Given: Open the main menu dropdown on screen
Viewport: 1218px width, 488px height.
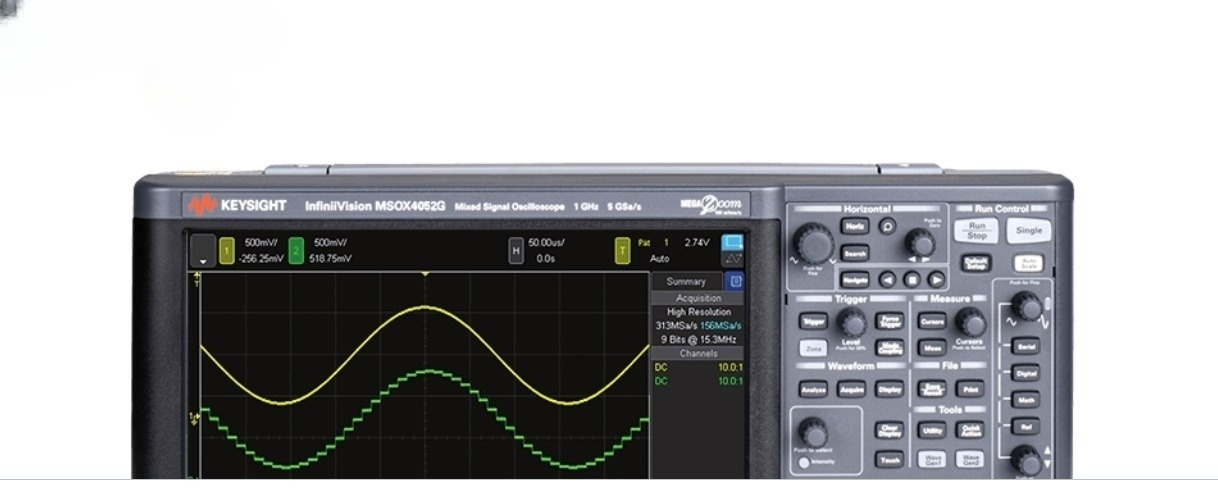Looking at the screenshot, I should click(203, 251).
